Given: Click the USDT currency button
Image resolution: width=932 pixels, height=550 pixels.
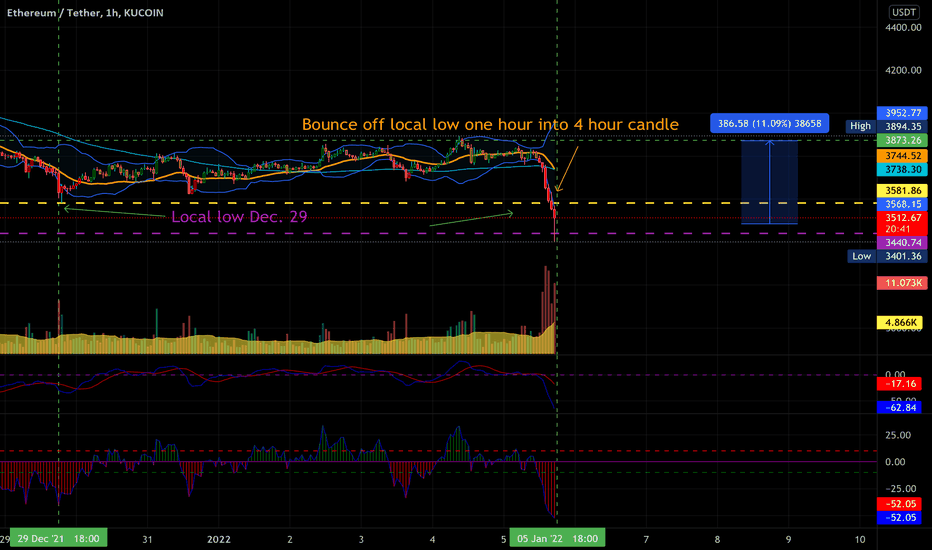Looking at the screenshot, I should click(x=903, y=12).
